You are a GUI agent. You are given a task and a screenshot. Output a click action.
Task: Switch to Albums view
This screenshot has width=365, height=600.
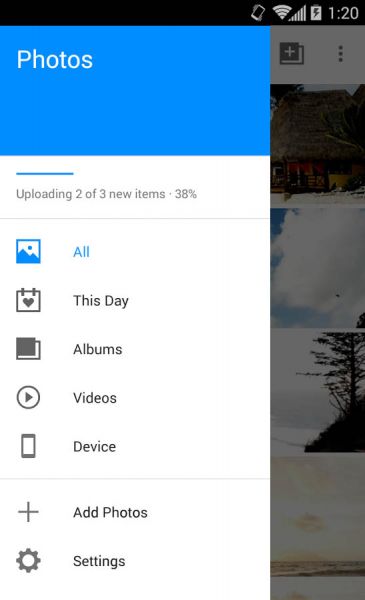(98, 349)
